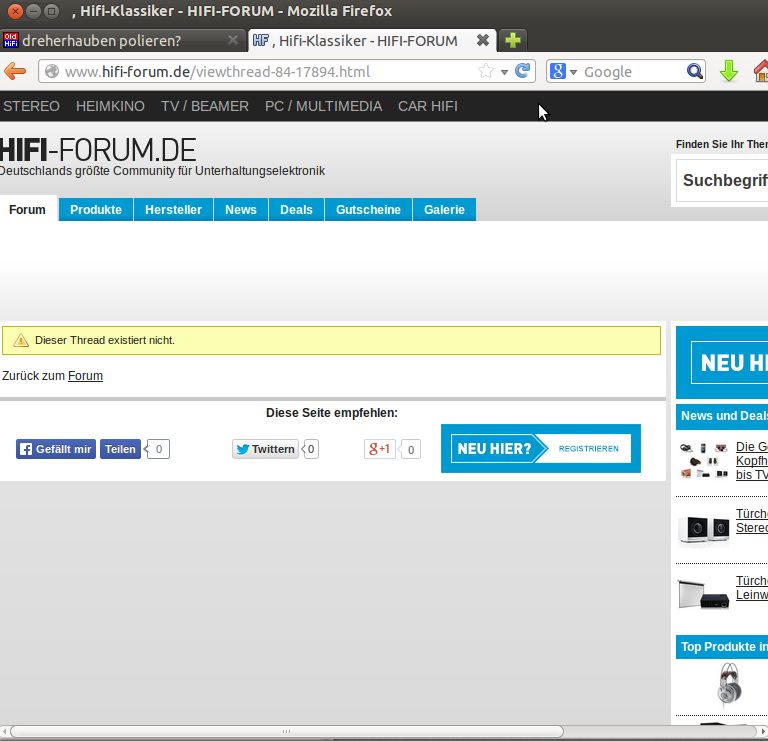
Task: Click the horizontal scrollbar right arrow
Action: pos(763,731)
